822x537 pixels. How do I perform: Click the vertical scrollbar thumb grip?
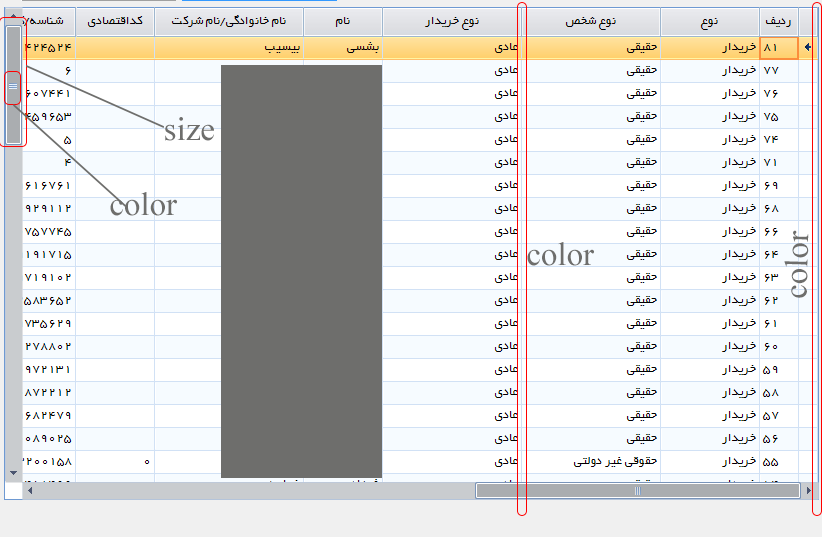[13, 87]
